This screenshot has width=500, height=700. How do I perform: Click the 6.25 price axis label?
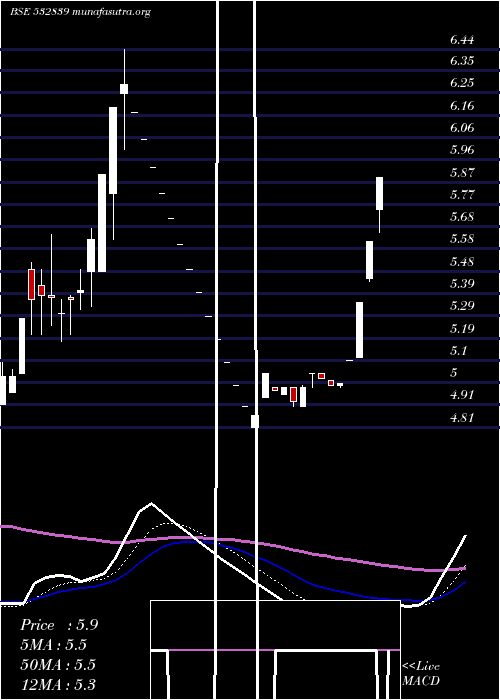(462, 83)
